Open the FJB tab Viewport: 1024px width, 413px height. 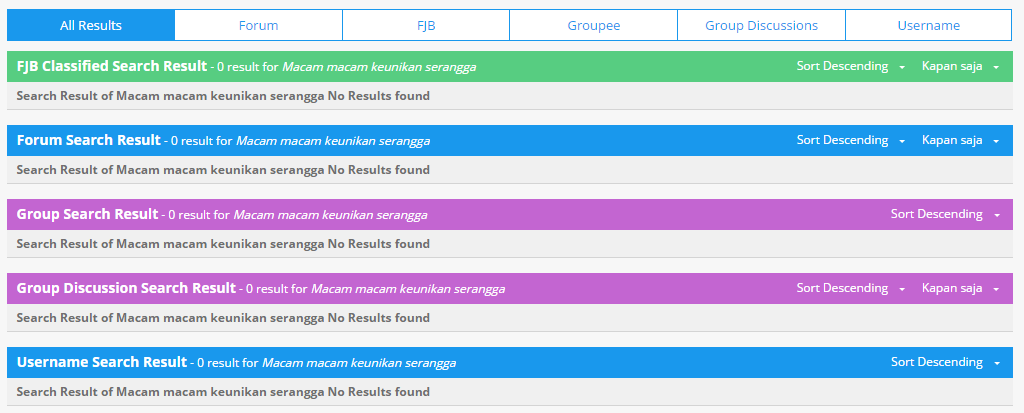(426, 25)
